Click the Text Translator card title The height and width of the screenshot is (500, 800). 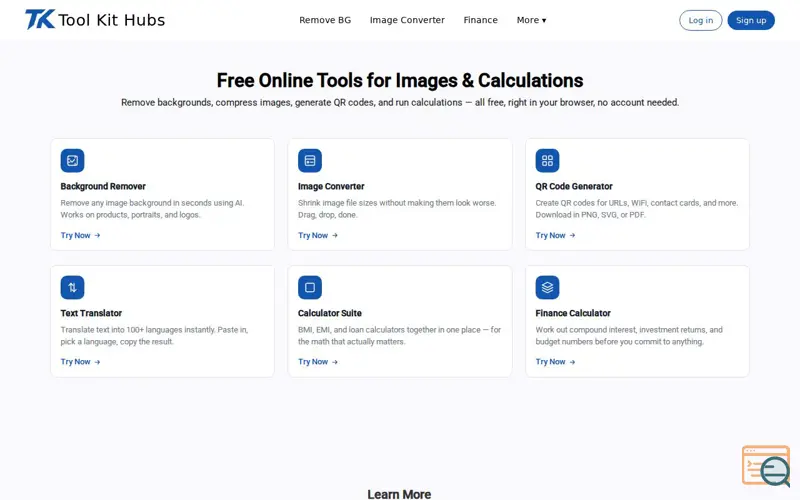[x=91, y=313]
